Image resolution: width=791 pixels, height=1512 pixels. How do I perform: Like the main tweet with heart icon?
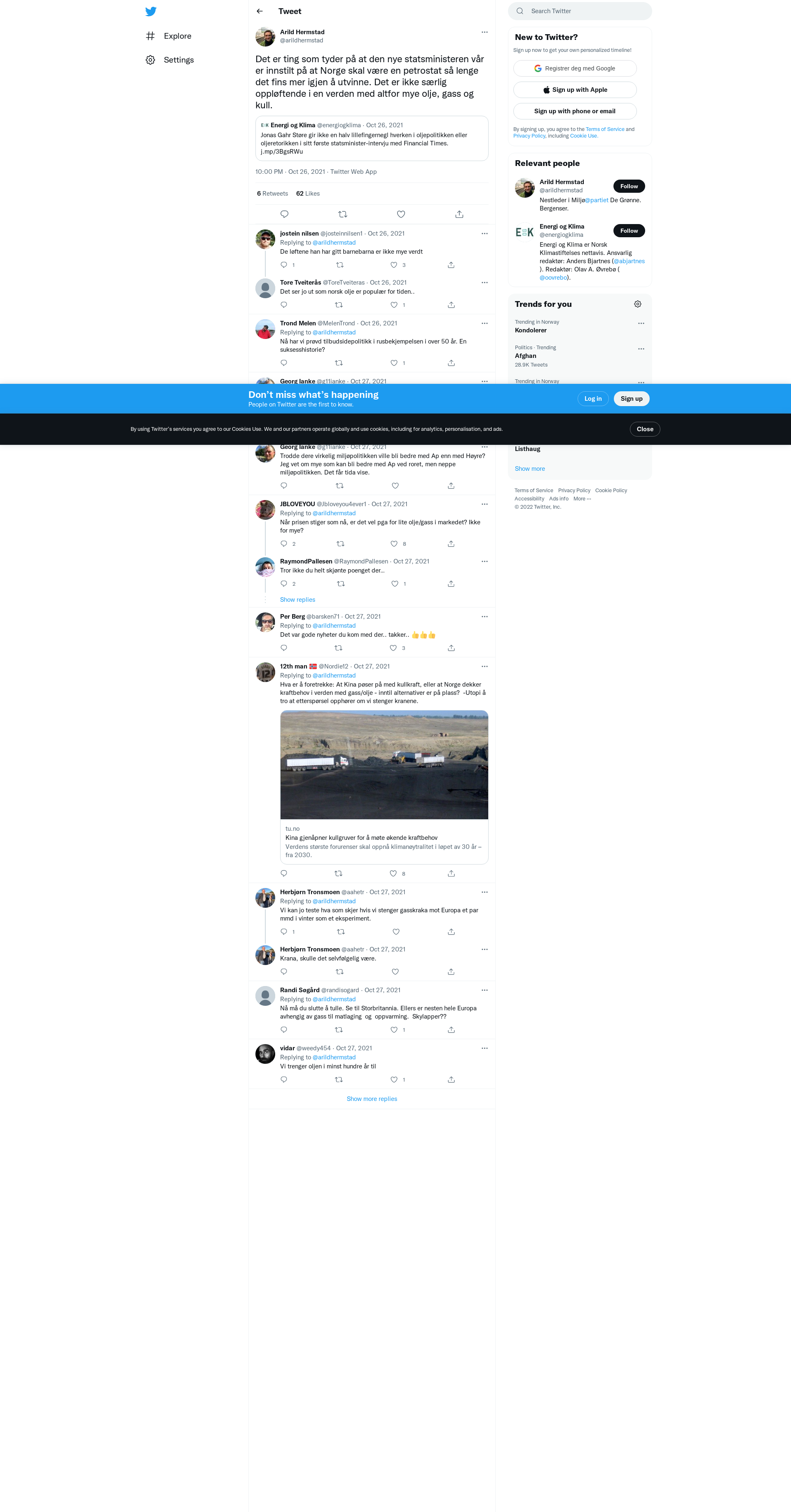click(401, 214)
